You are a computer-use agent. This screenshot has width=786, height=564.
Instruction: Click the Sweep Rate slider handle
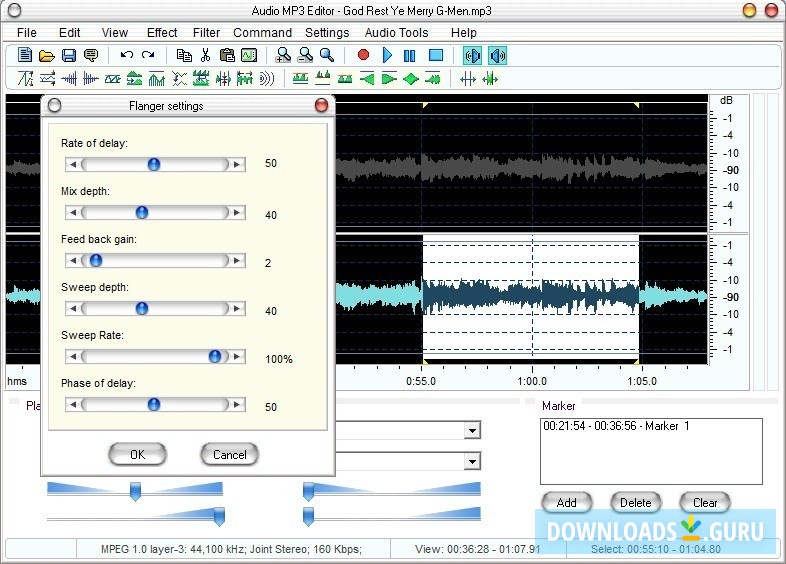(214, 356)
